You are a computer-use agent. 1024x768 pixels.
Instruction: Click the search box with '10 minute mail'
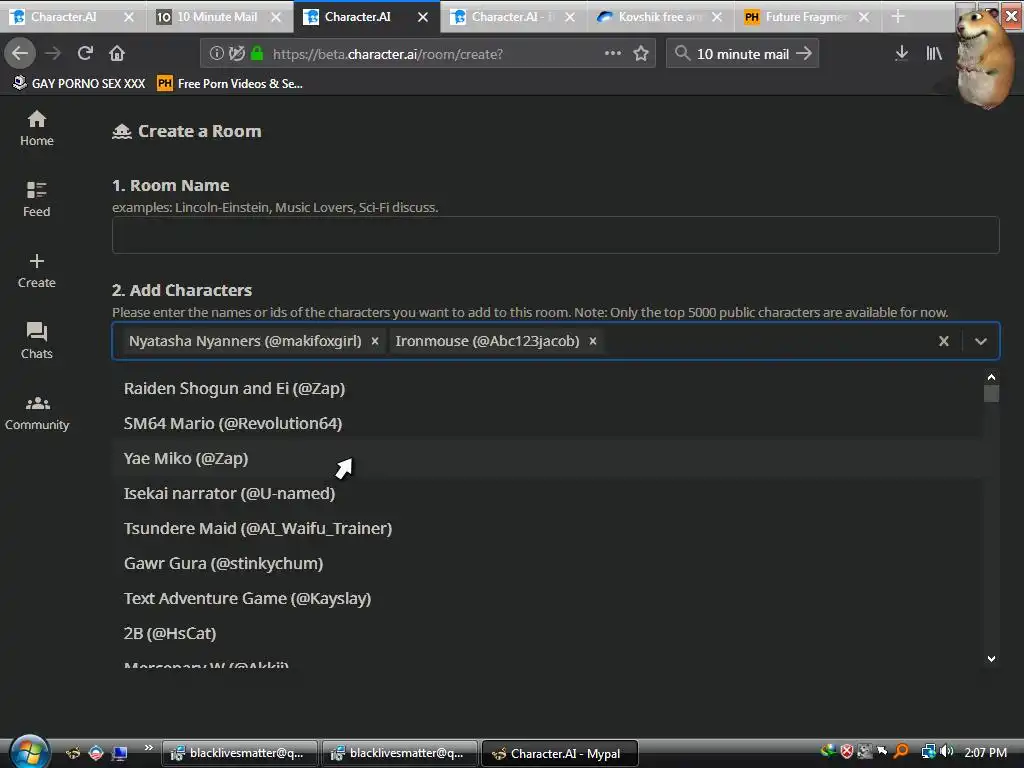click(743, 54)
